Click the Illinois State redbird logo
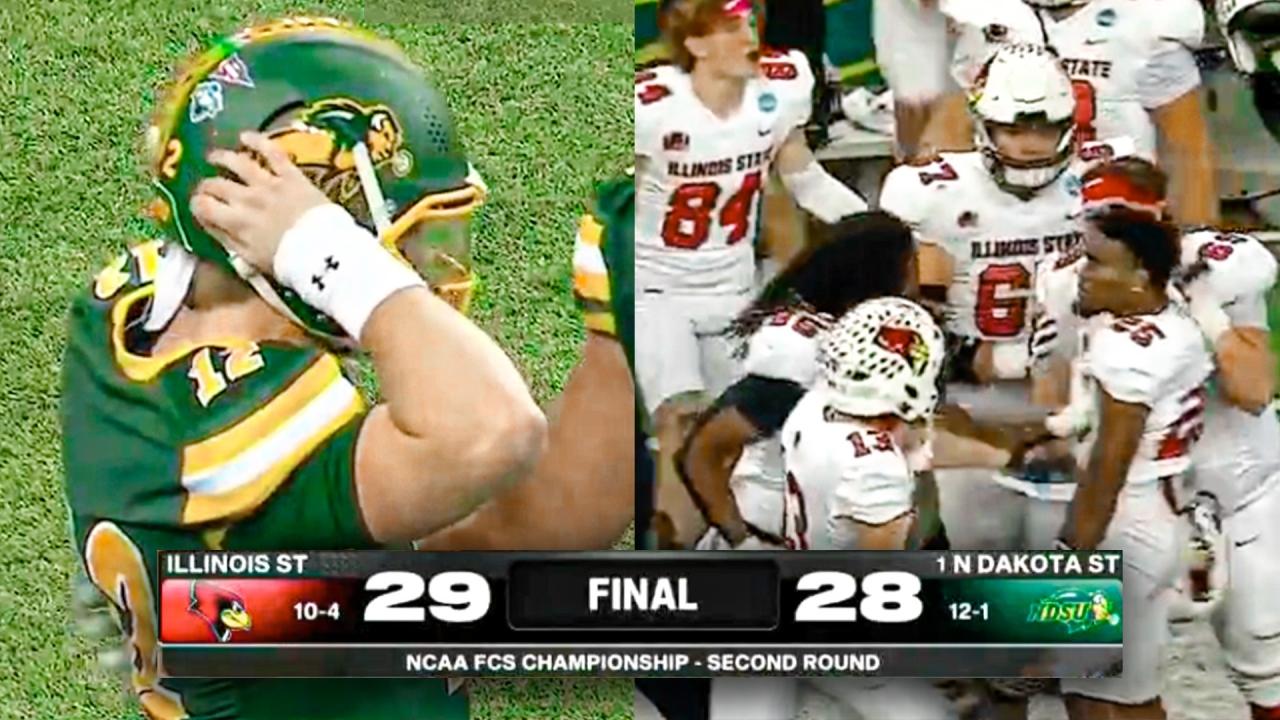Viewport: 1280px width, 720px height. (220, 611)
